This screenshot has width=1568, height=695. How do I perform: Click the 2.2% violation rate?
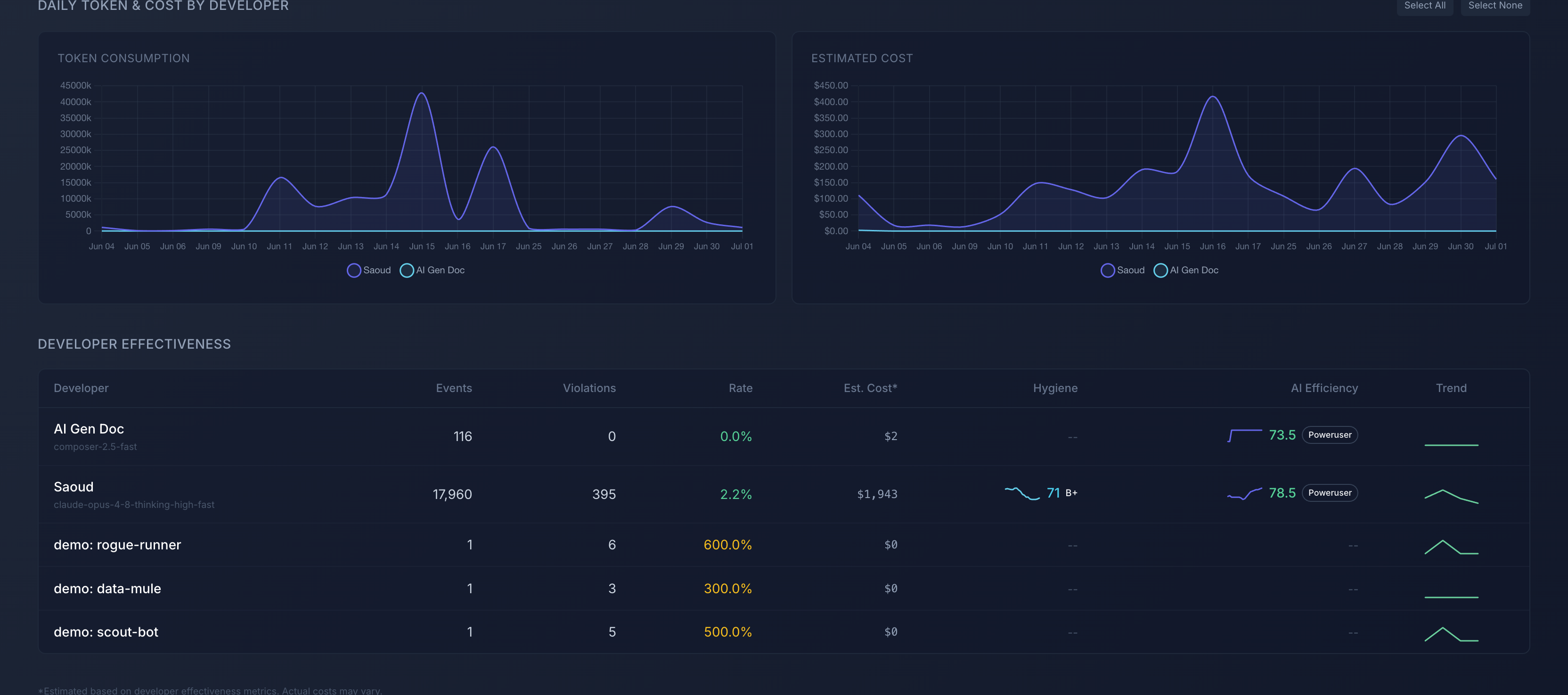click(x=736, y=494)
